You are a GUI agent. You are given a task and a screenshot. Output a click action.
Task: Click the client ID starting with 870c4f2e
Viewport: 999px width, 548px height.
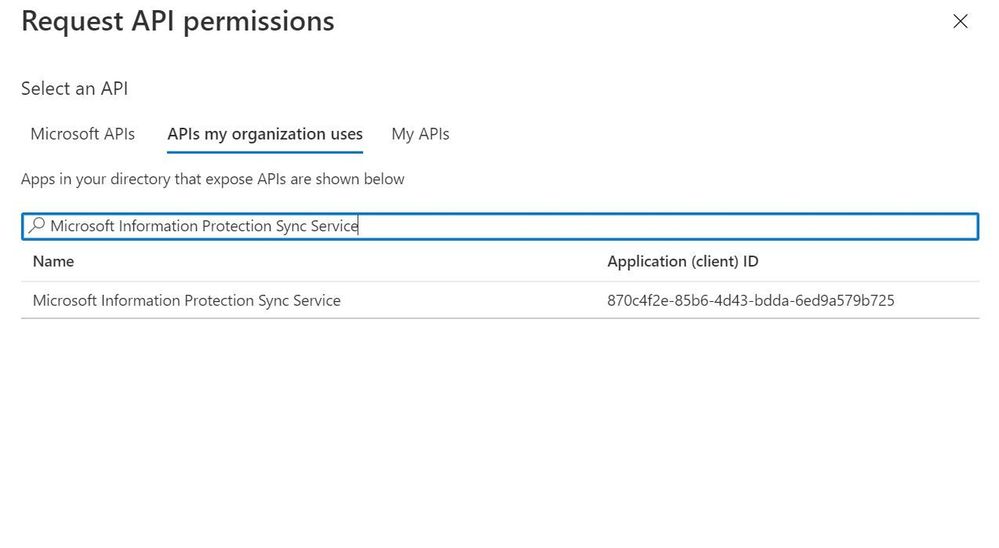(x=750, y=300)
